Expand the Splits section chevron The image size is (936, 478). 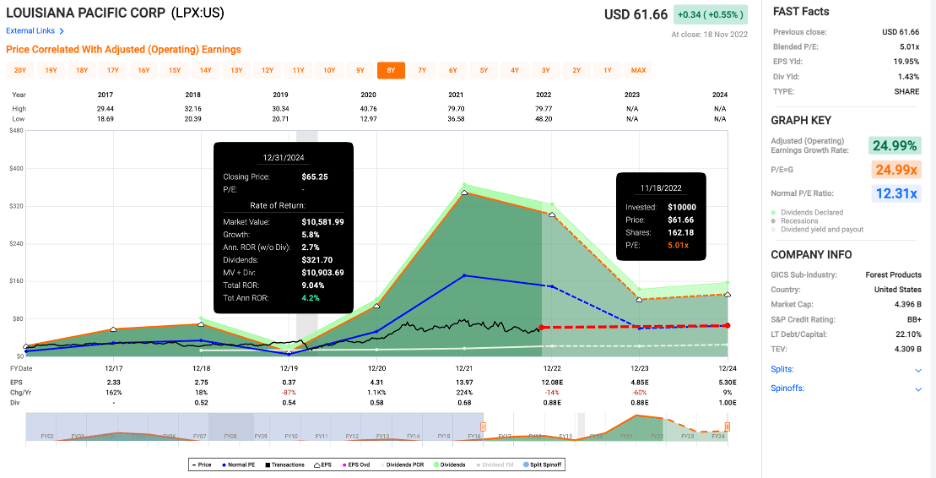point(918,370)
